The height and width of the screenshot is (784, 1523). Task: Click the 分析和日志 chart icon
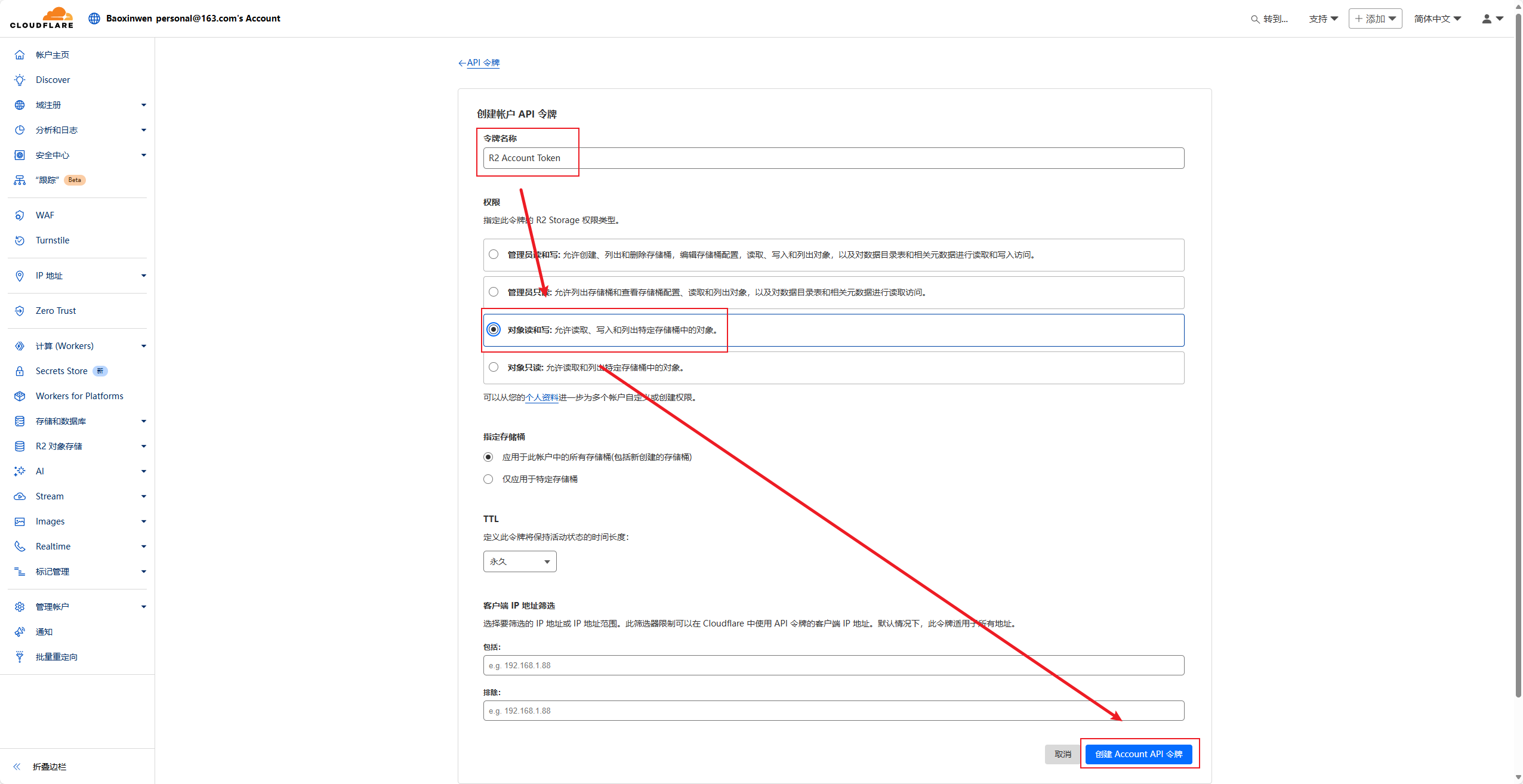(x=20, y=130)
